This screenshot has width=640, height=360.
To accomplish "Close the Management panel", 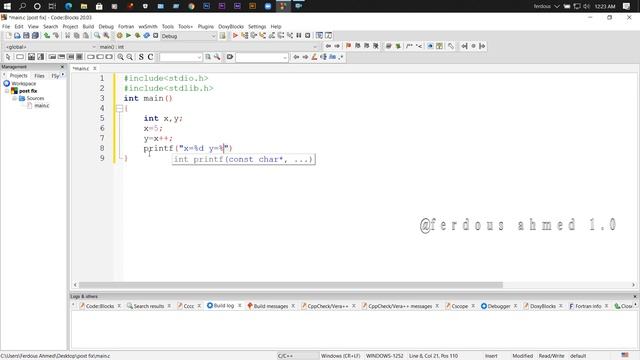I will point(62,67).
